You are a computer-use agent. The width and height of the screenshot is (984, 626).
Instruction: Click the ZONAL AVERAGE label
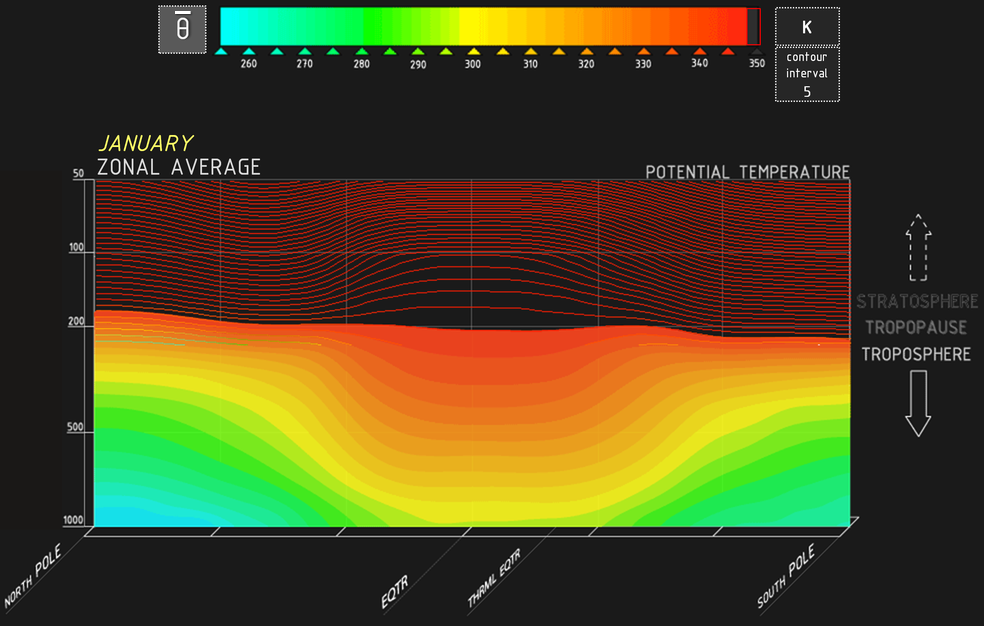pos(179,167)
